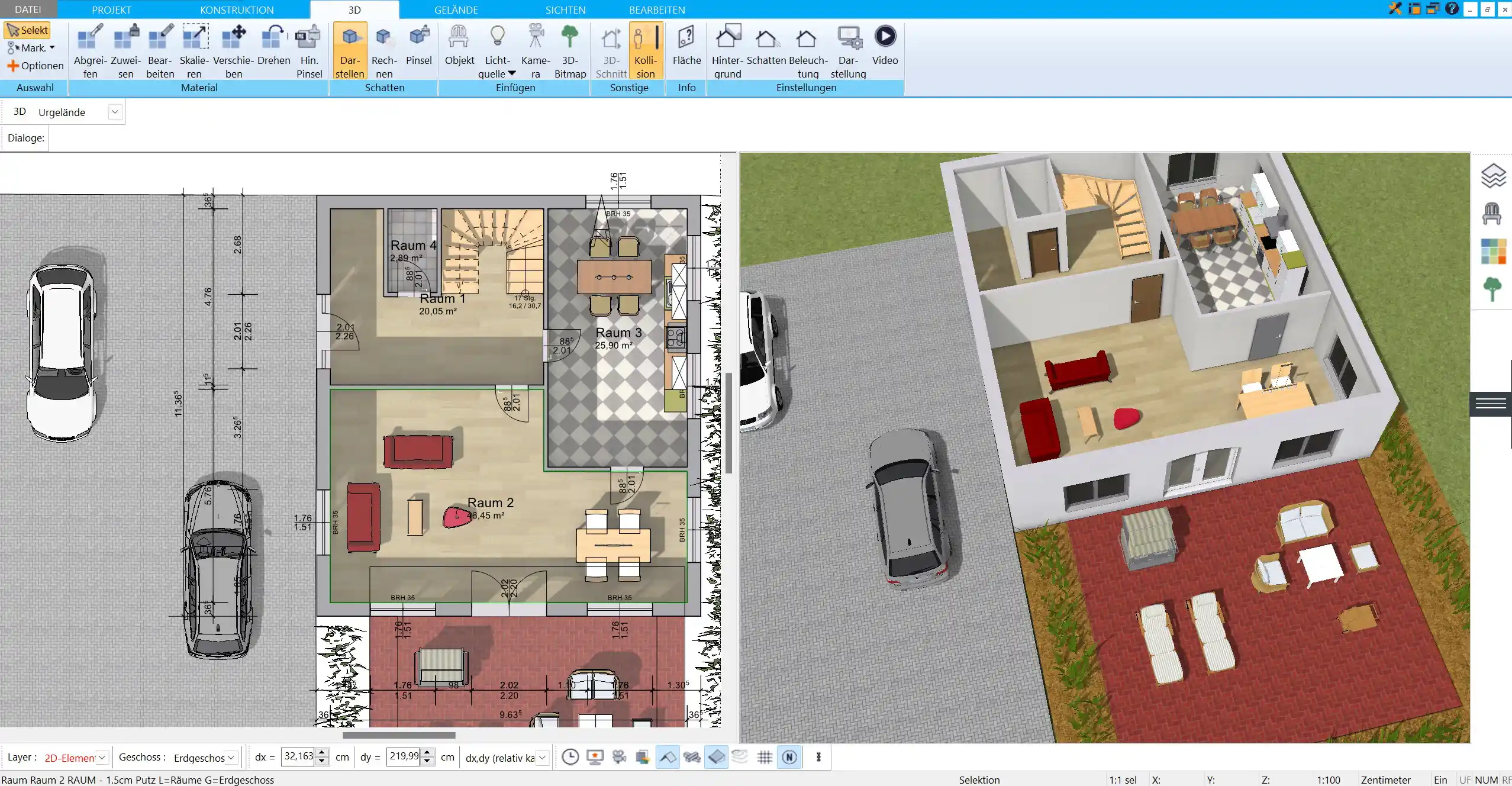Viewport: 1512px width, 786px height.
Task: Click the wrench and screwdriver tools icon
Action: point(1395,9)
